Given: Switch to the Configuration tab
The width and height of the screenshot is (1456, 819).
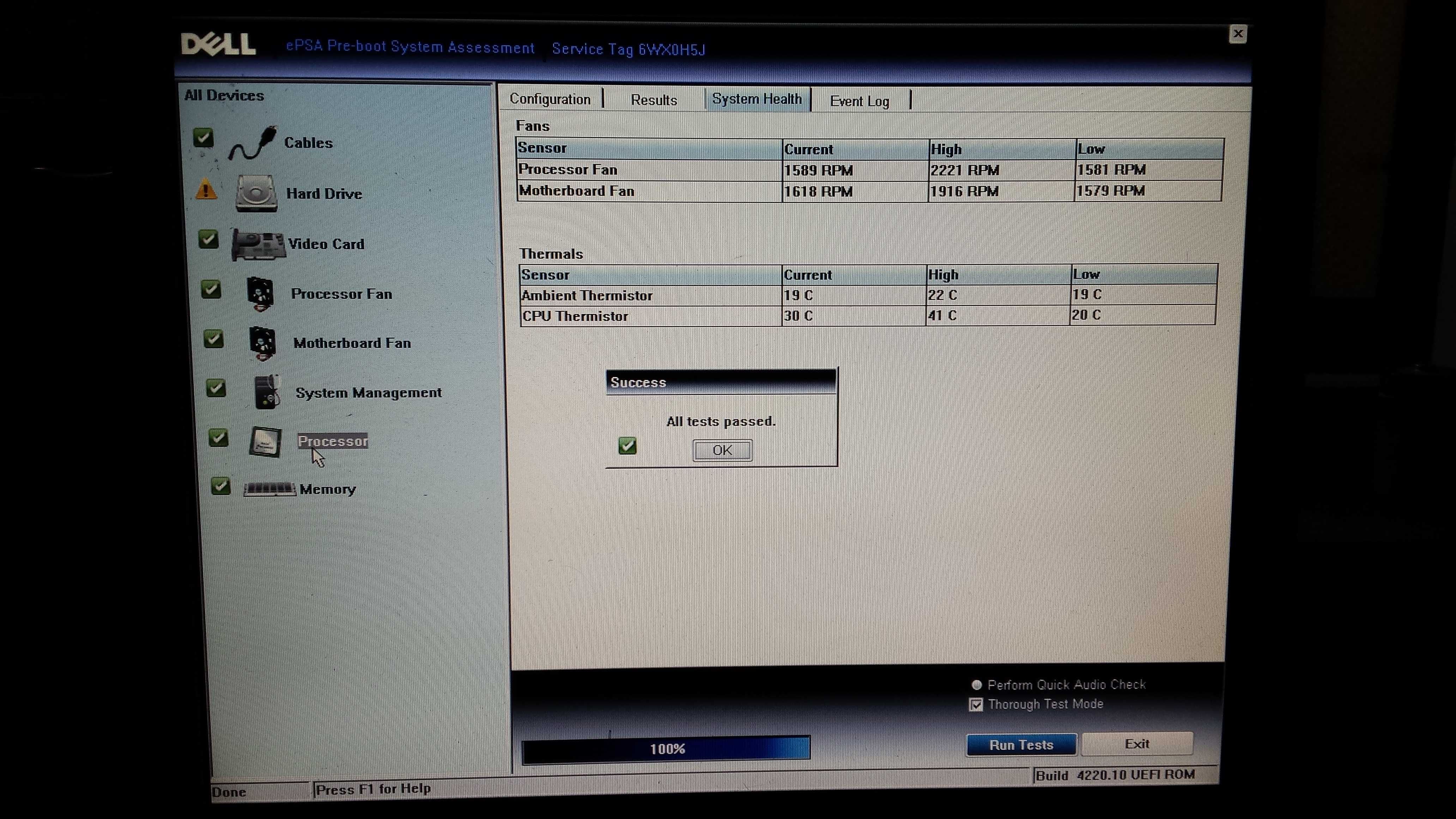Looking at the screenshot, I should click(x=550, y=99).
